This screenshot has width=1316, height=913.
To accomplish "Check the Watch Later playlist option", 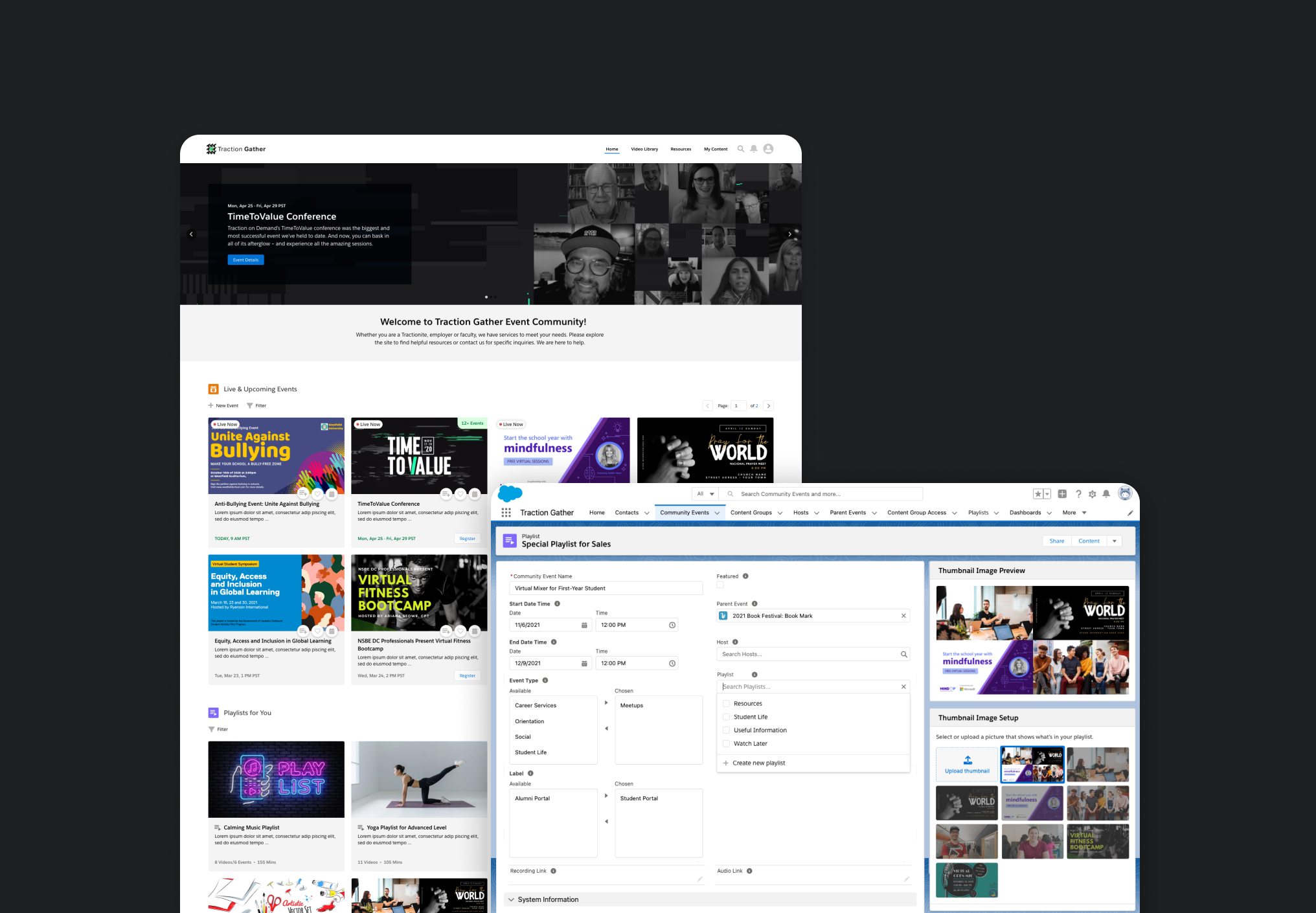I will pos(727,744).
